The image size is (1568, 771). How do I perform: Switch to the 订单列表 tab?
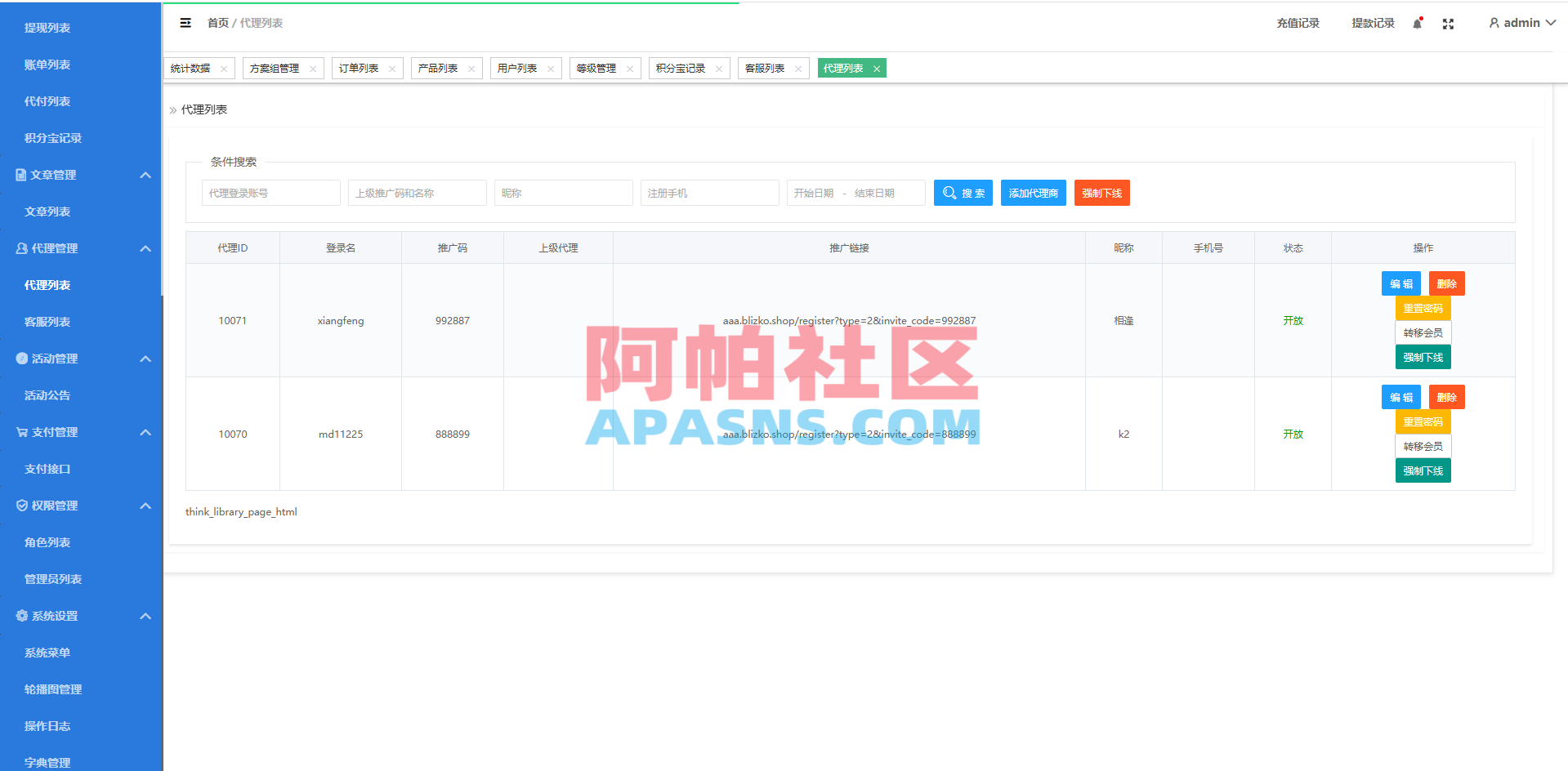click(x=359, y=69)
